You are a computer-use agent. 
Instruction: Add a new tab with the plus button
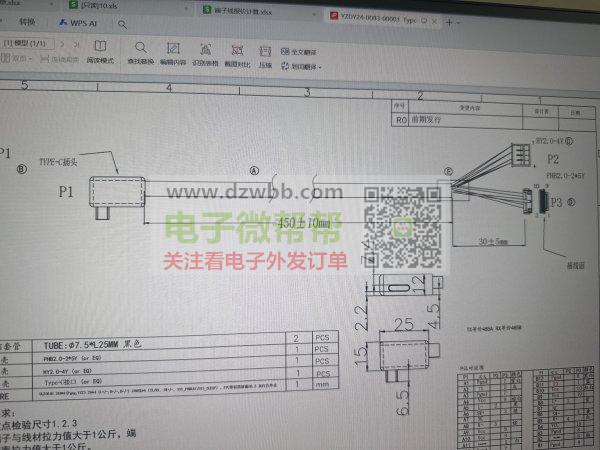(449, 22)
